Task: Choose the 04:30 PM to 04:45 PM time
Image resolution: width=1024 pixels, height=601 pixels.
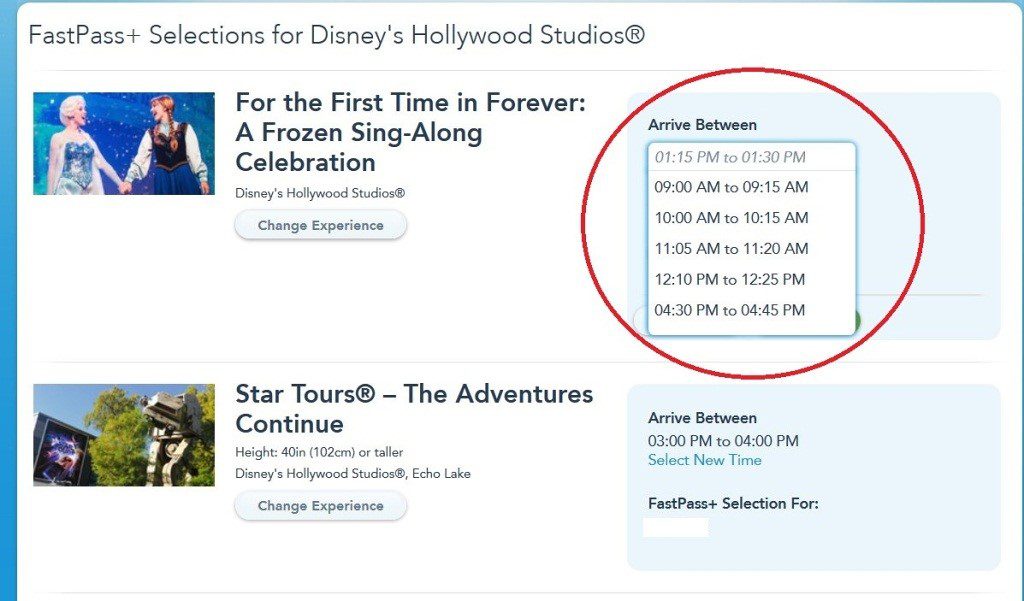Action: (x=729, y=310)
